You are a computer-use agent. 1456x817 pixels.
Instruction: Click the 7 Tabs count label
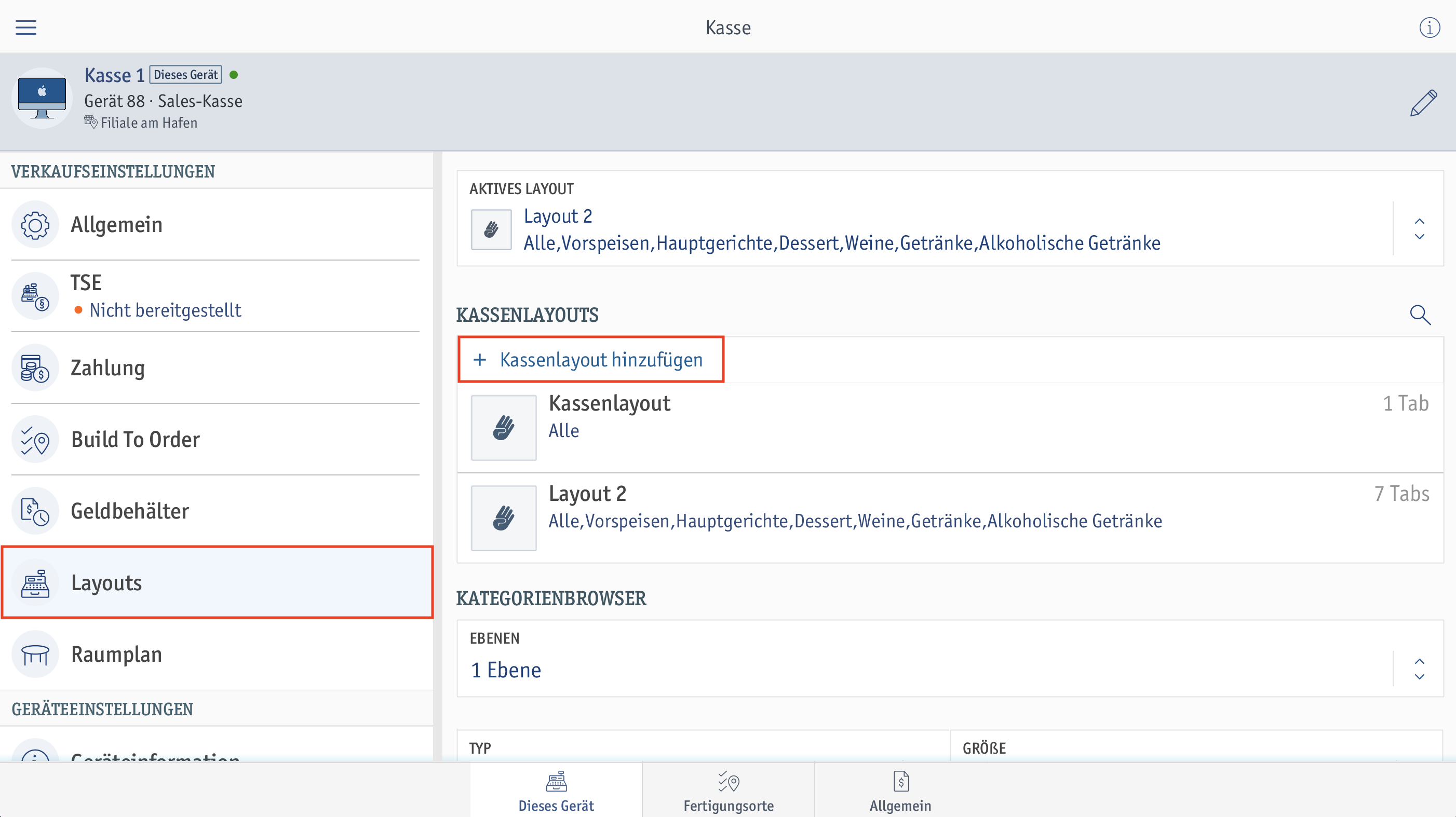point(1402,494)
